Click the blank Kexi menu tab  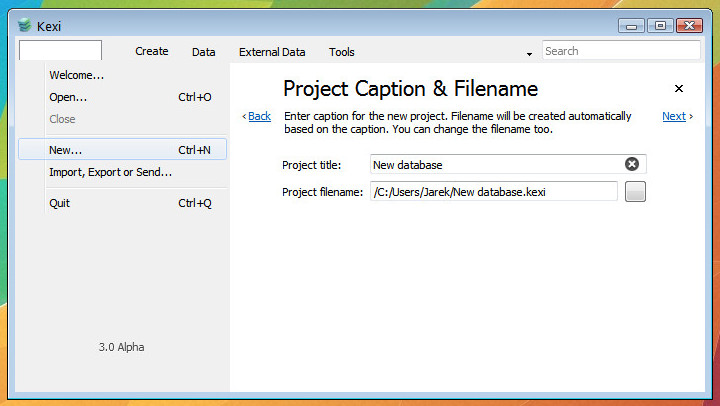click(60, 51)
